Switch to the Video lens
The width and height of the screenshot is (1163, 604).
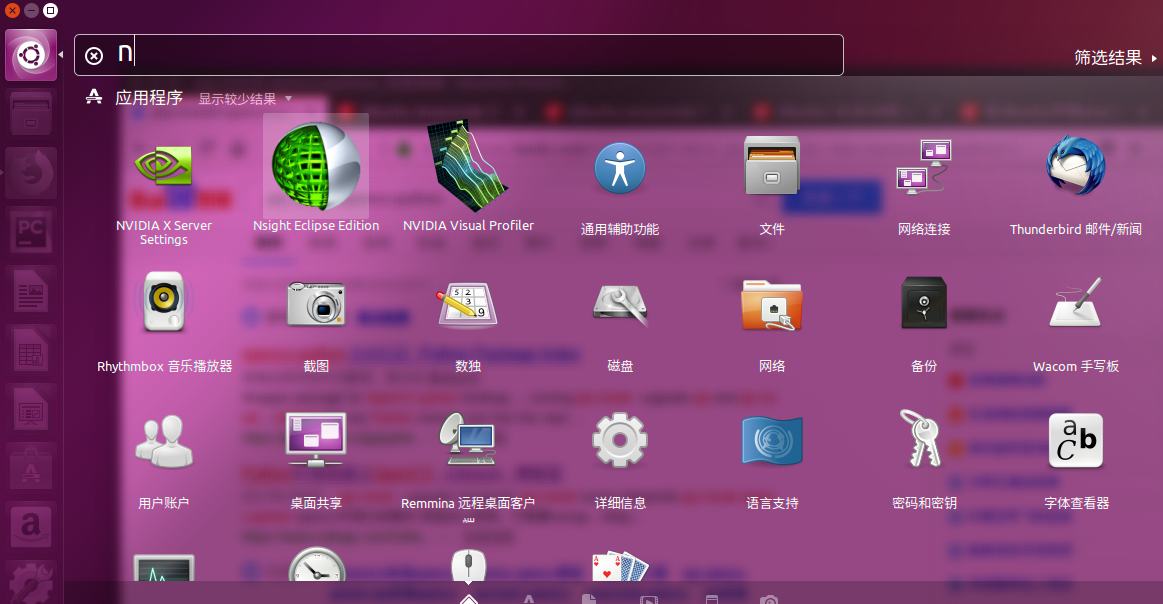pos(649,598)
